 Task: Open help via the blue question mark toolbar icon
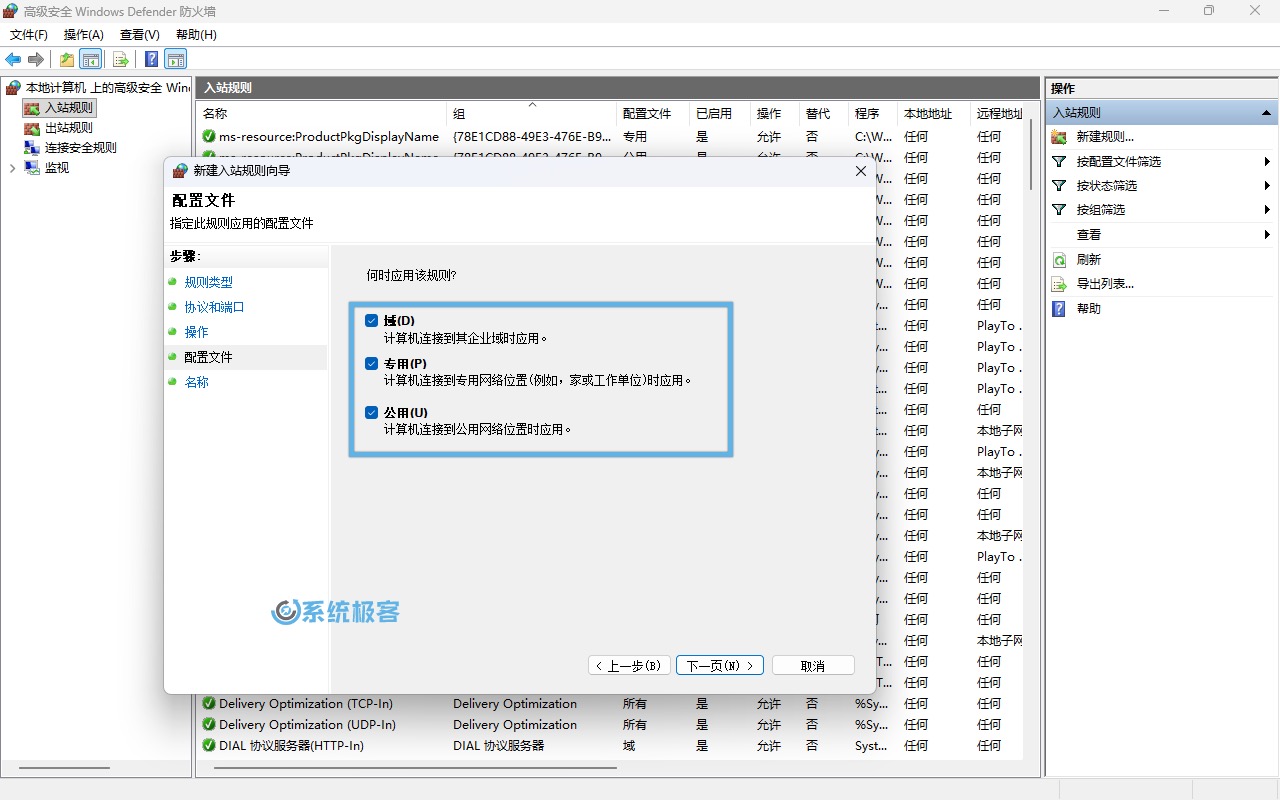(x=150, y=59)
